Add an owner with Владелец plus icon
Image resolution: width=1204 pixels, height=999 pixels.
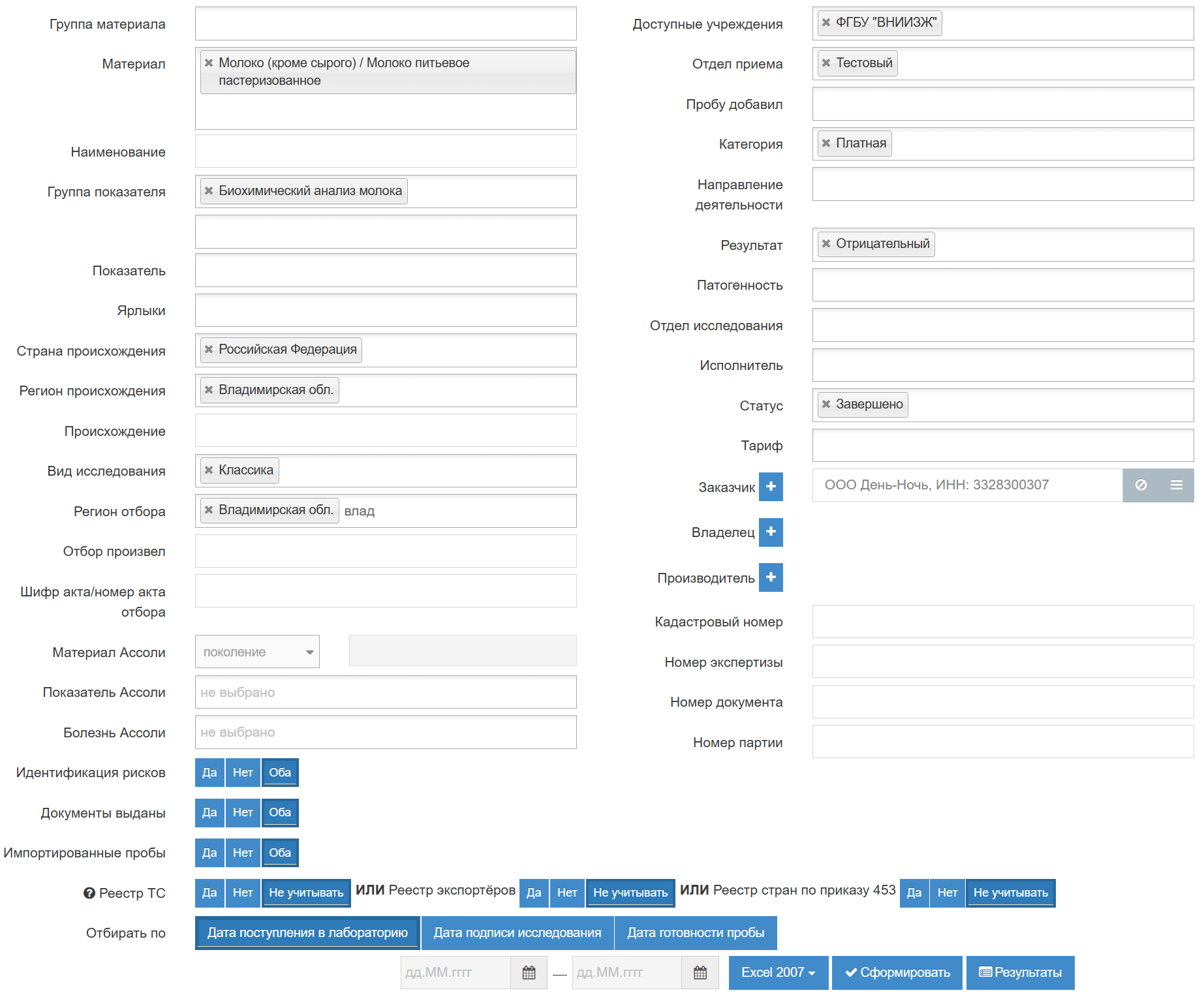771,532
